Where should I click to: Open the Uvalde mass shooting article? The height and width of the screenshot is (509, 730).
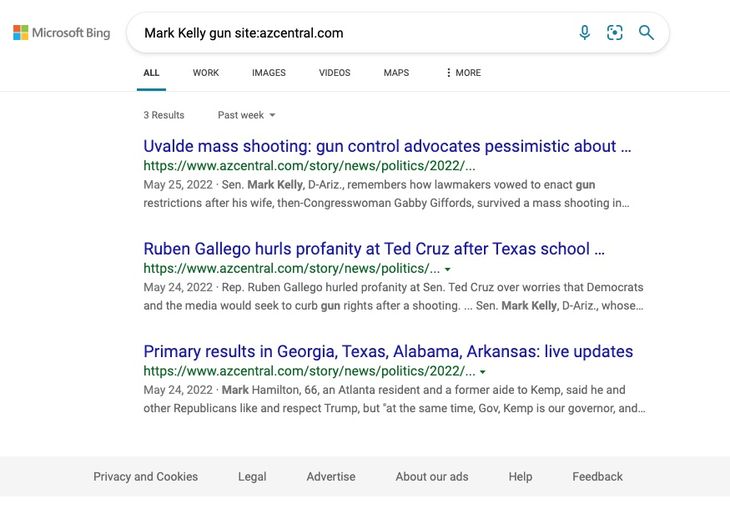point(387,146)
